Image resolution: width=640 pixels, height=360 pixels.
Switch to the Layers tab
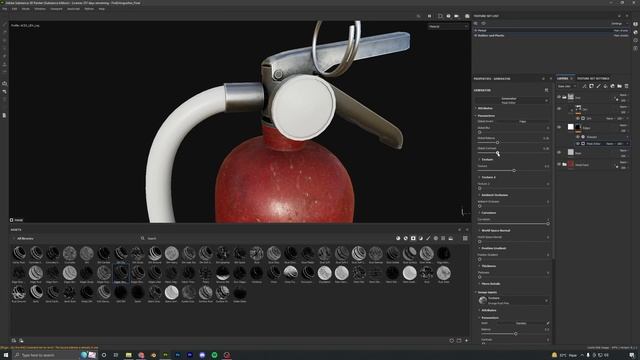coord(562,78)
